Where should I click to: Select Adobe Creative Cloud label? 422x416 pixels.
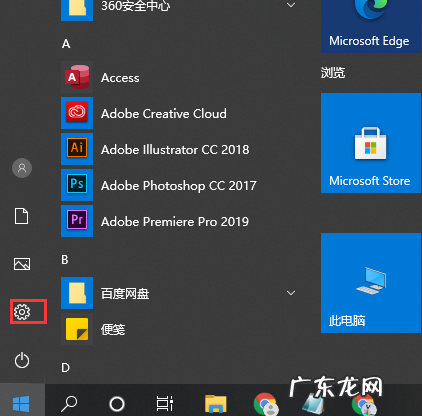pos(164,114)
